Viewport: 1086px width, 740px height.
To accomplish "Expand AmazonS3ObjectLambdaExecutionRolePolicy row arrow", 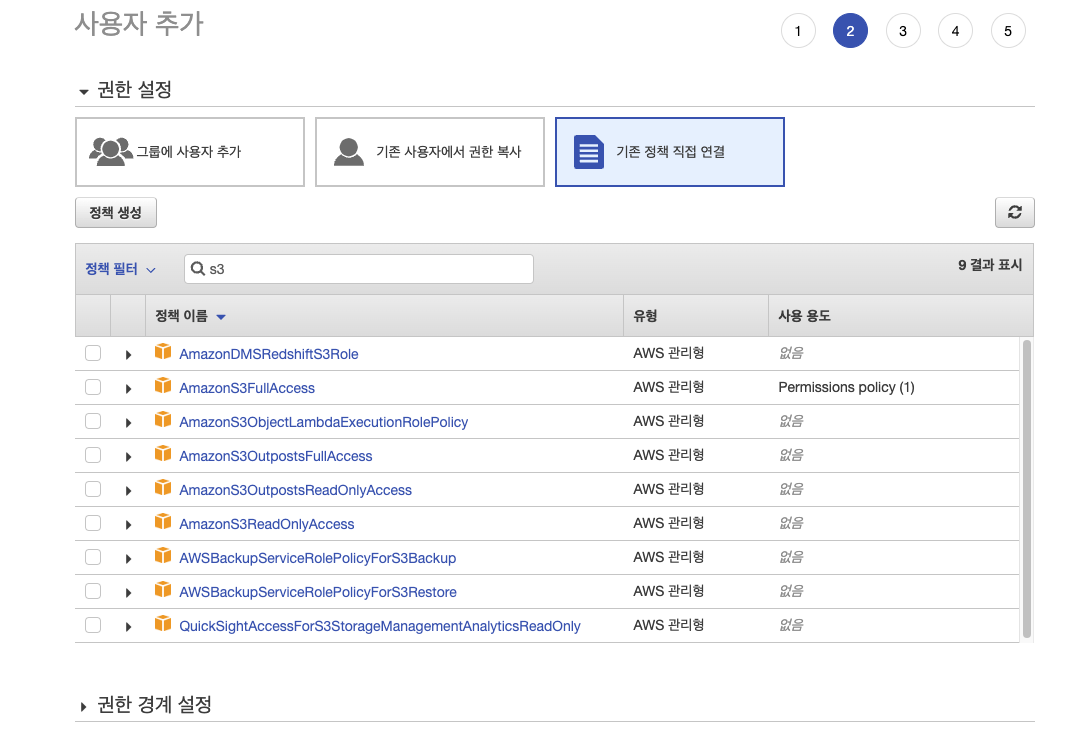I will point(128,423).
